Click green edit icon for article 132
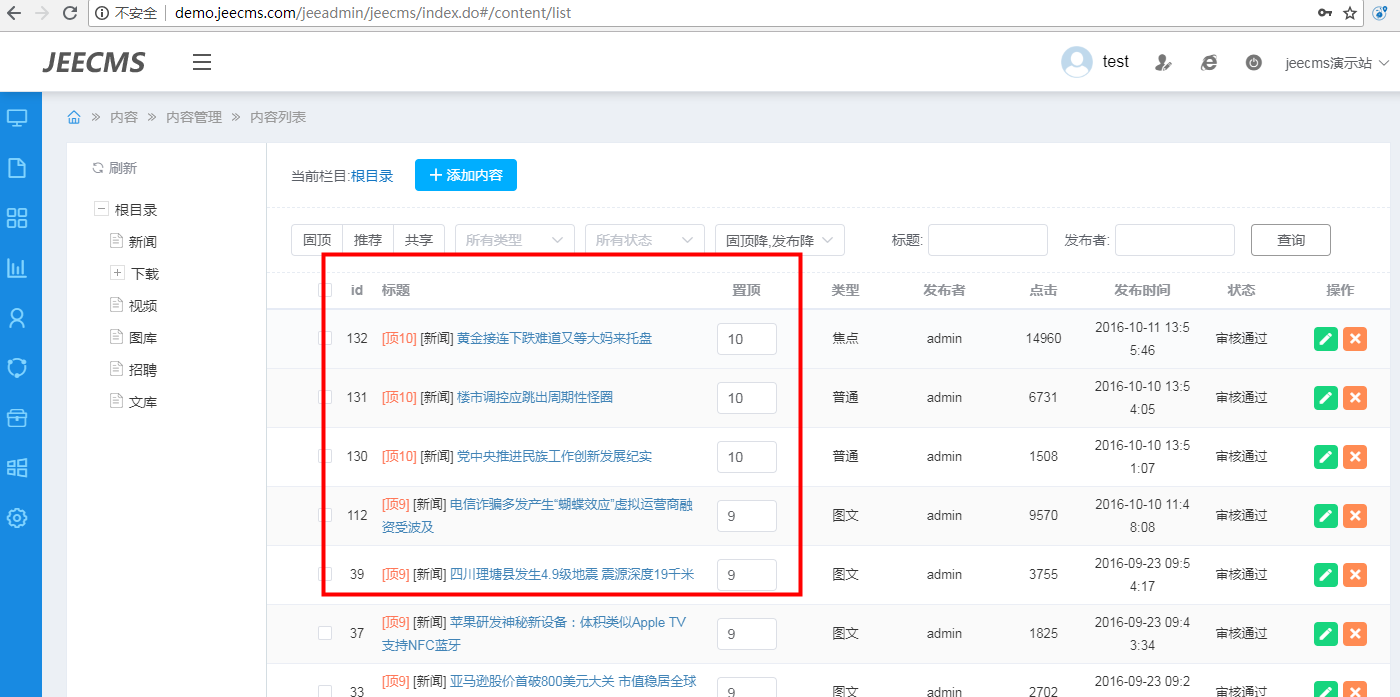The image size is (1400, 697). click(1325, 338)
